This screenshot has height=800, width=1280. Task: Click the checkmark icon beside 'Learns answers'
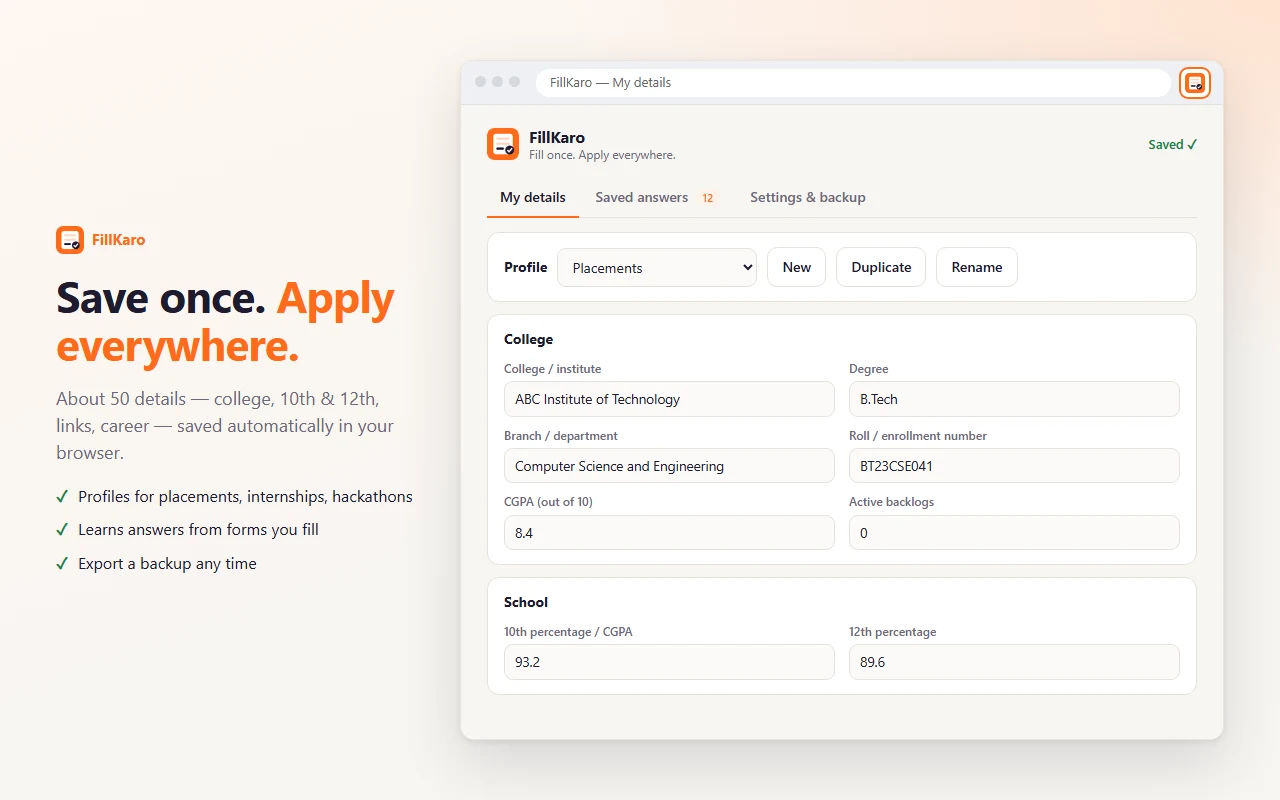coord(62,529)
